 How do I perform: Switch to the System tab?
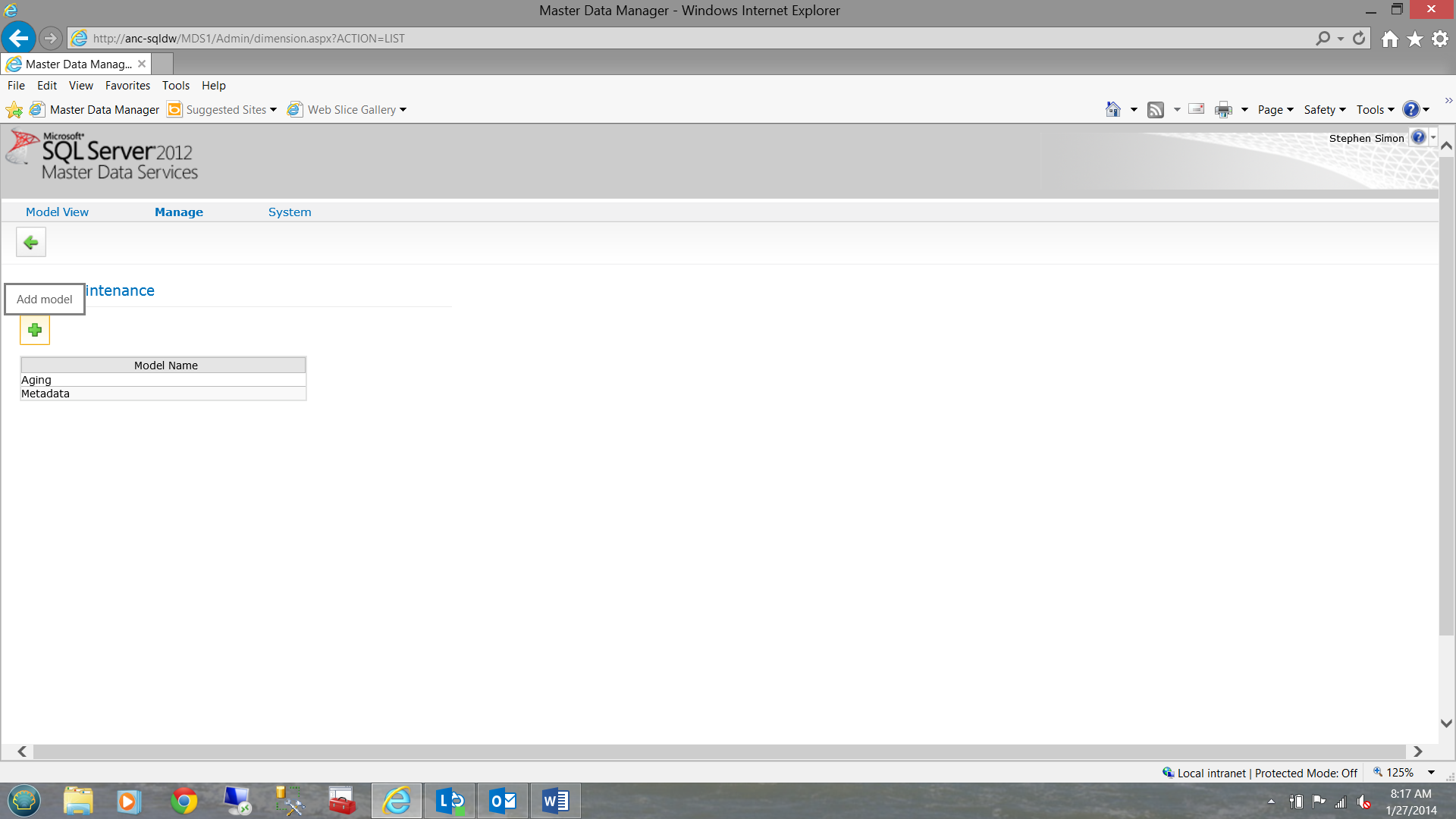[290, 212]
